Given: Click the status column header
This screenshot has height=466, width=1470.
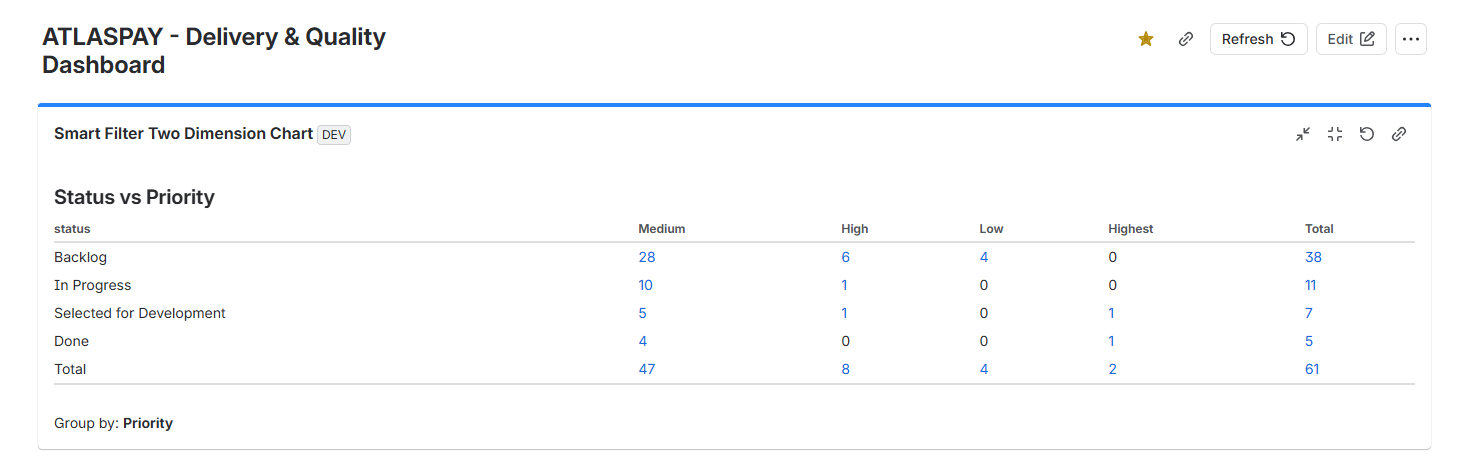Looking at the screenshot, I should coord(72,229).
